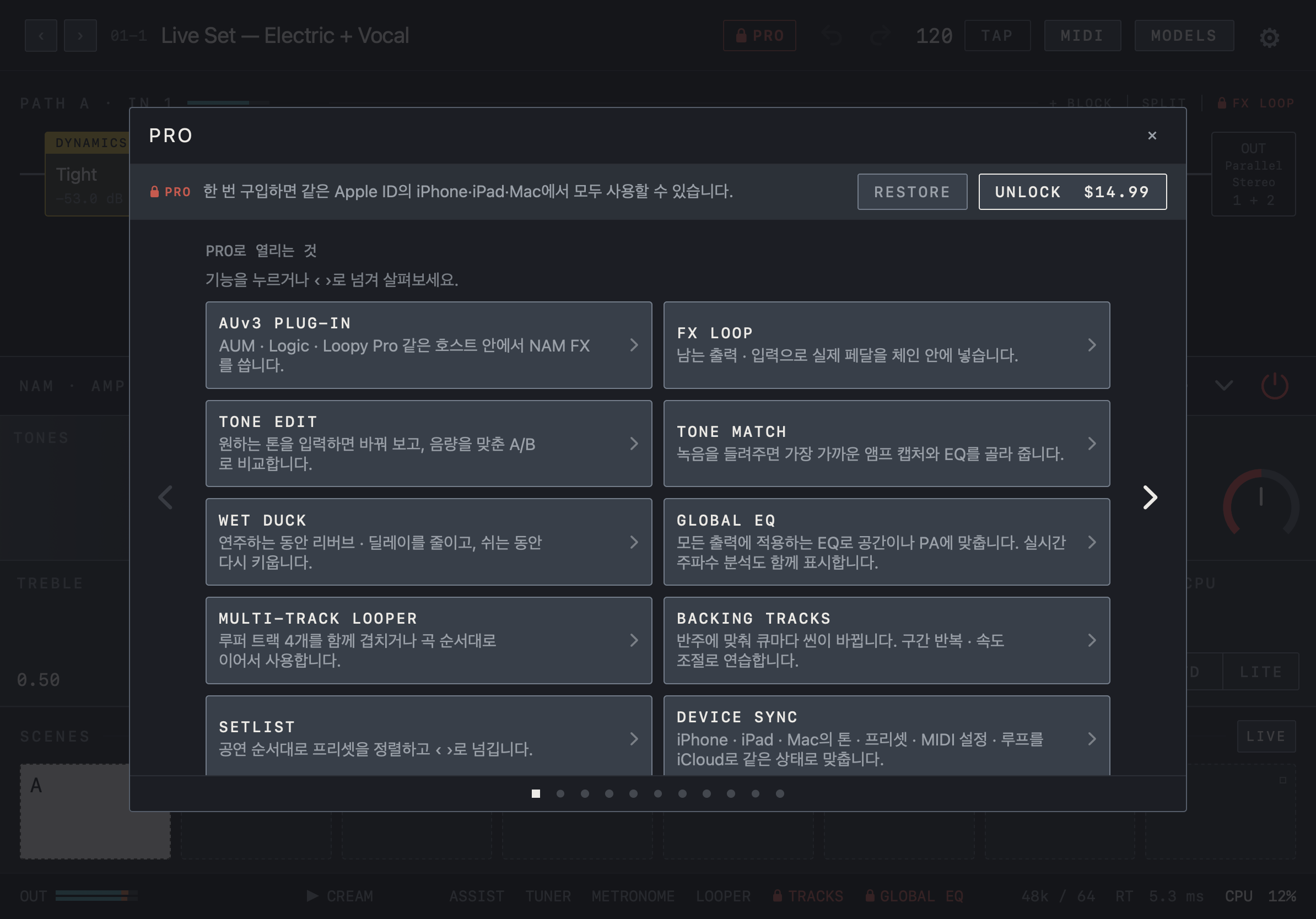Screen dimensions: 1316x919
Task: Open locked GLOBAL EQ in bottom bar
Action: (914, 896)
